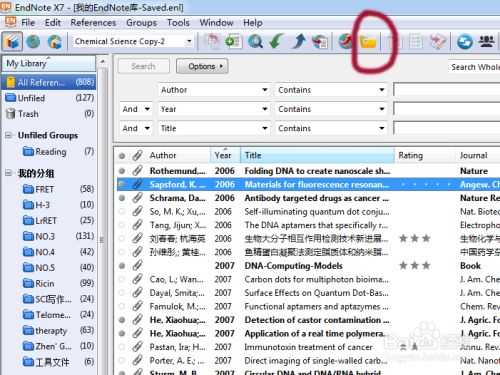Create a New Reference with the plus icon
The height and width of the screenshot is (375, 500).
tap(233, 42)
